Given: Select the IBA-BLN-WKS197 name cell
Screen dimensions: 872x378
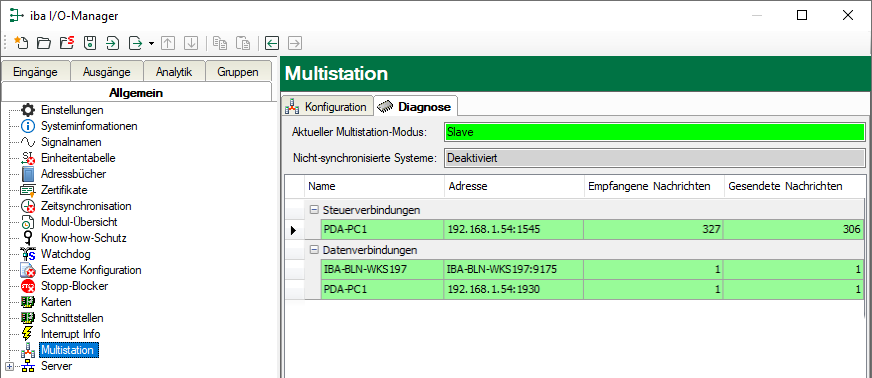Looking at the screenshot, I should 382,270.
